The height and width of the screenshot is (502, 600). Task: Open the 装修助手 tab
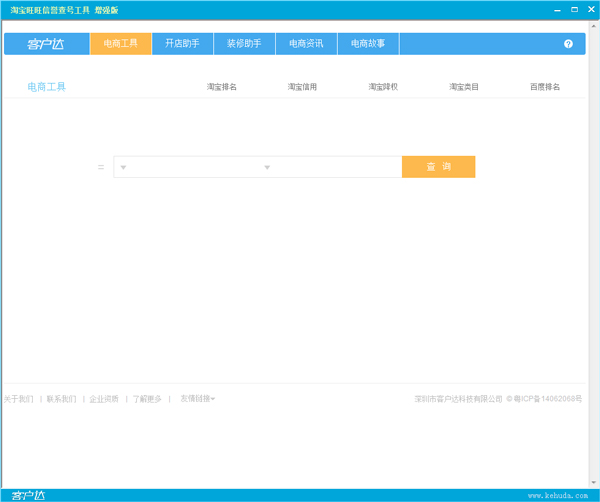pos(244,44)
